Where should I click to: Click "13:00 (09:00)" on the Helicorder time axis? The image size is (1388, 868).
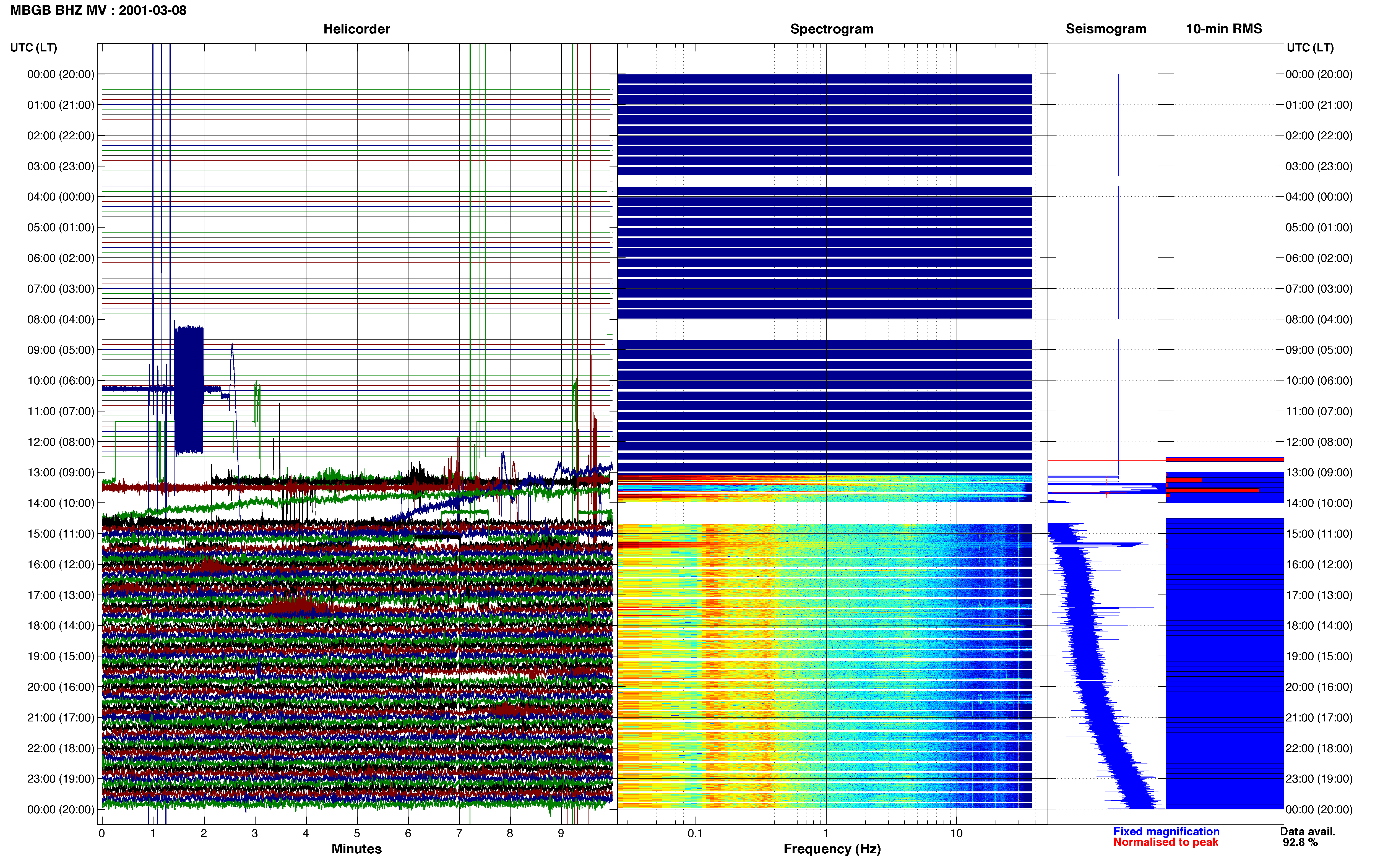tap(60, 473)
